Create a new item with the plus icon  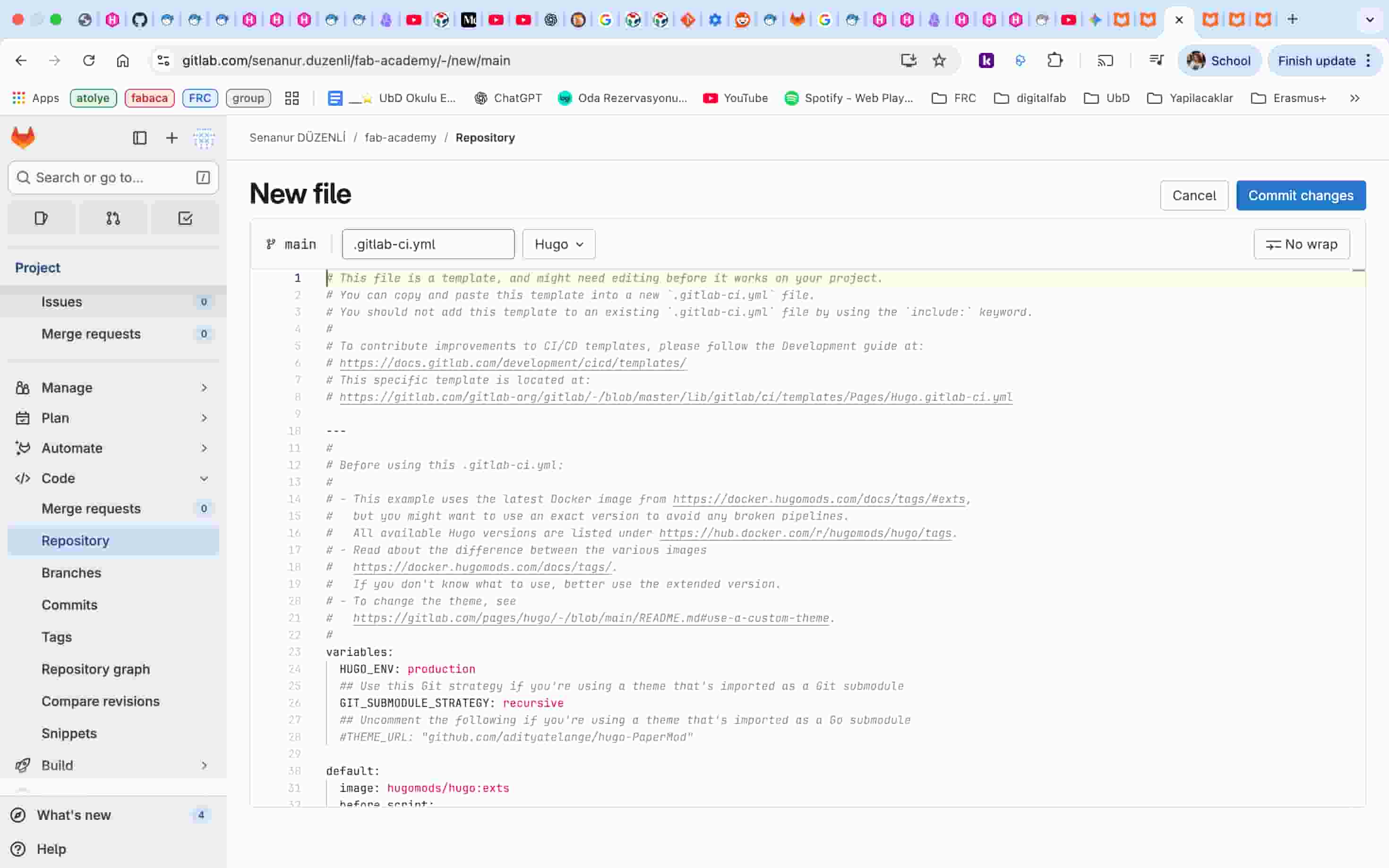click(x=171, y=138)
